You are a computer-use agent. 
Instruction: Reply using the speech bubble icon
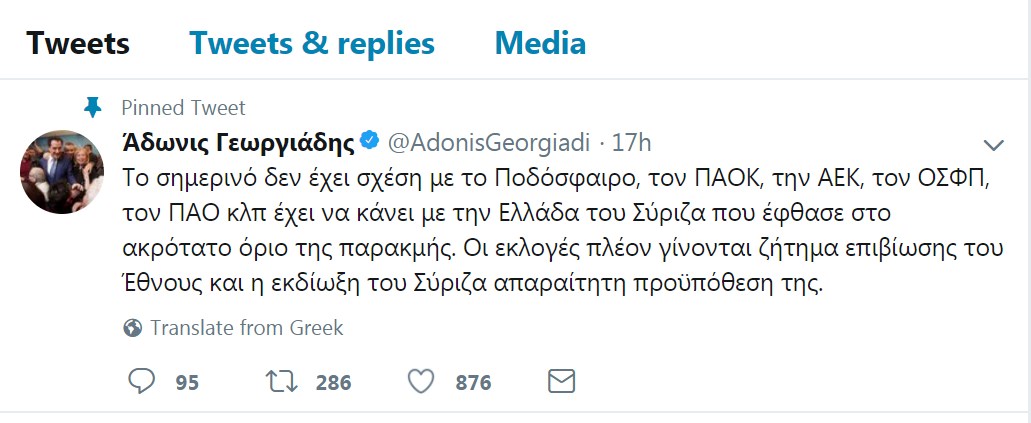[140, 381]
